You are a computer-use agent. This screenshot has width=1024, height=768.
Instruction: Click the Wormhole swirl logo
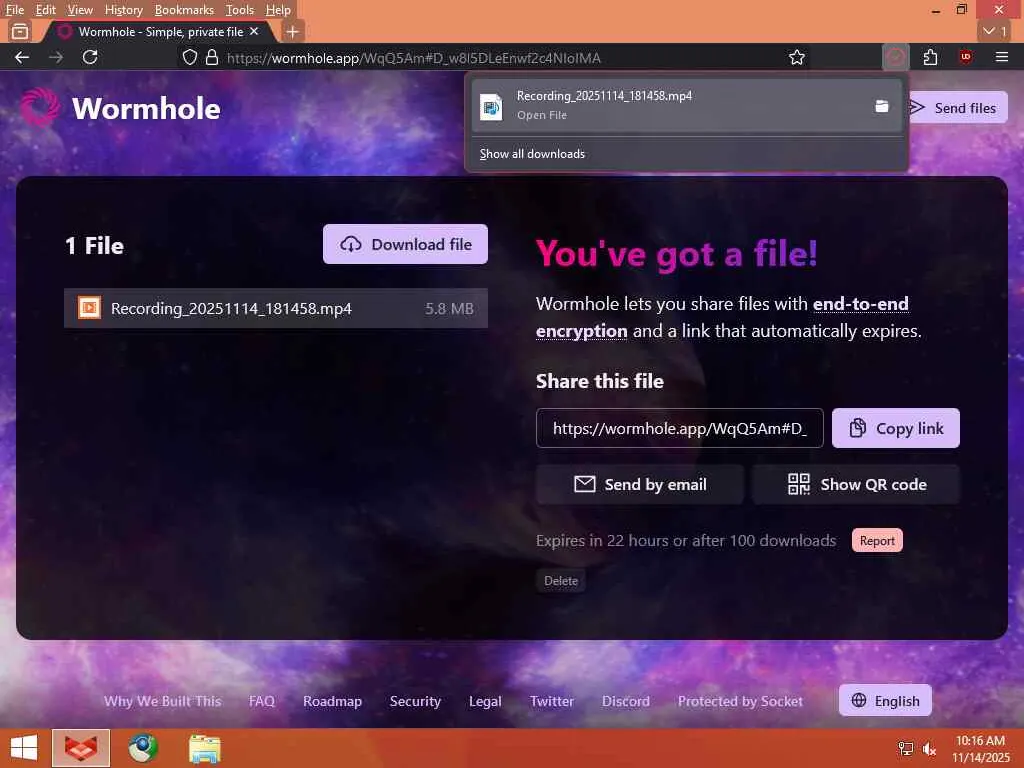pyautogui.click(x=39, y=107)
